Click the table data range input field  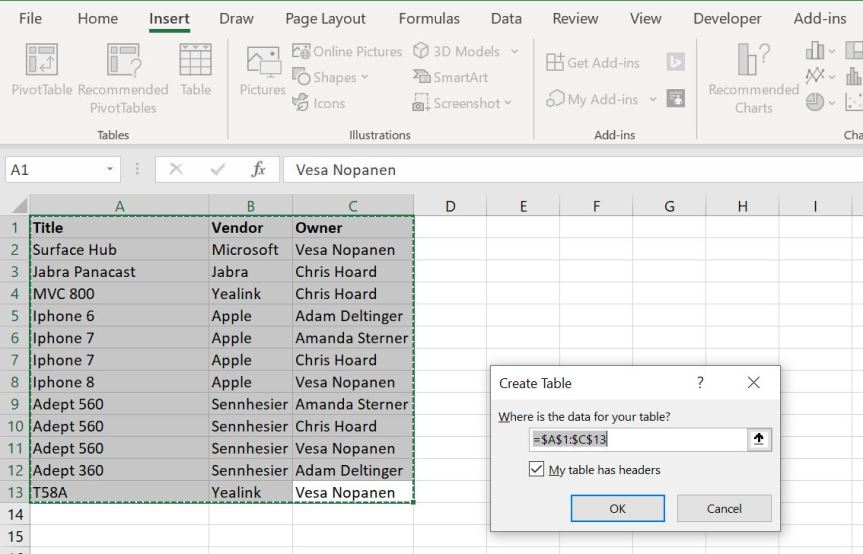[x=637, y=440]
